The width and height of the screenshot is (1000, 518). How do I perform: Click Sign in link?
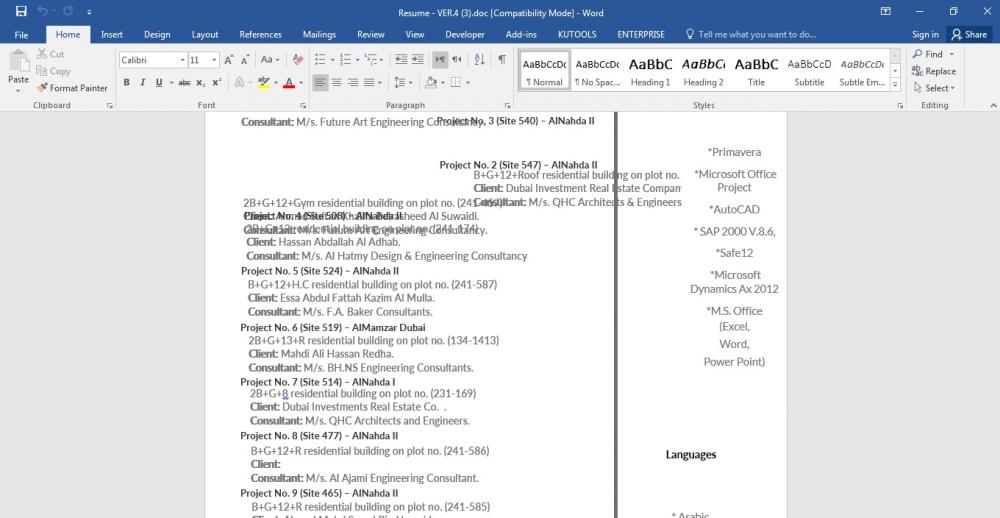point(925,34)
